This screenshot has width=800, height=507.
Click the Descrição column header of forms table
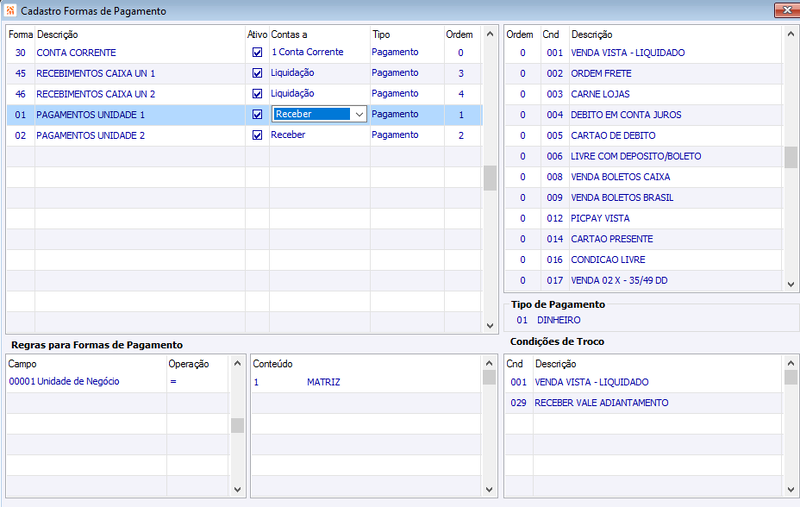[x=57, y=34]
